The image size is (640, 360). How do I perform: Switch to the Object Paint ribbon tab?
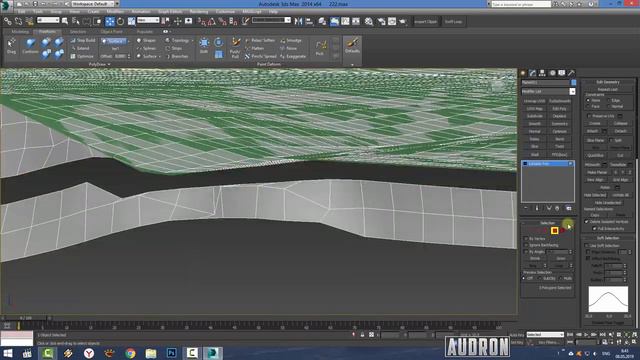coord(111,31)
